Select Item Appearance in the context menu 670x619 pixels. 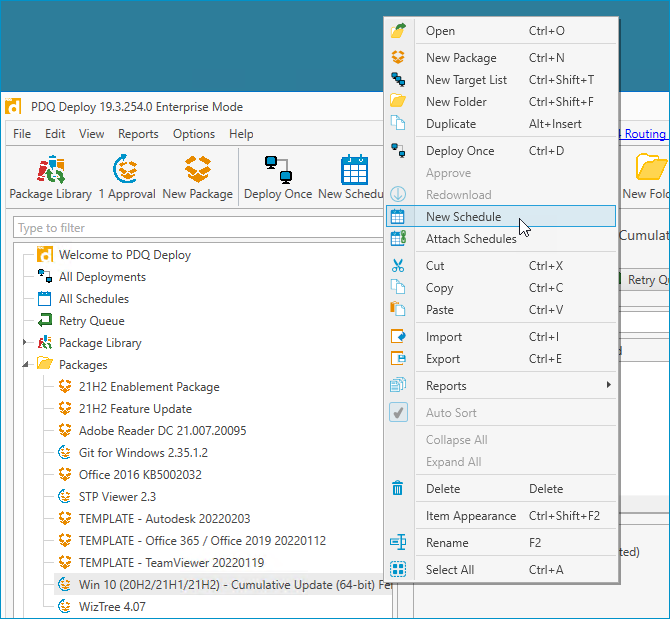pos(471,516)
